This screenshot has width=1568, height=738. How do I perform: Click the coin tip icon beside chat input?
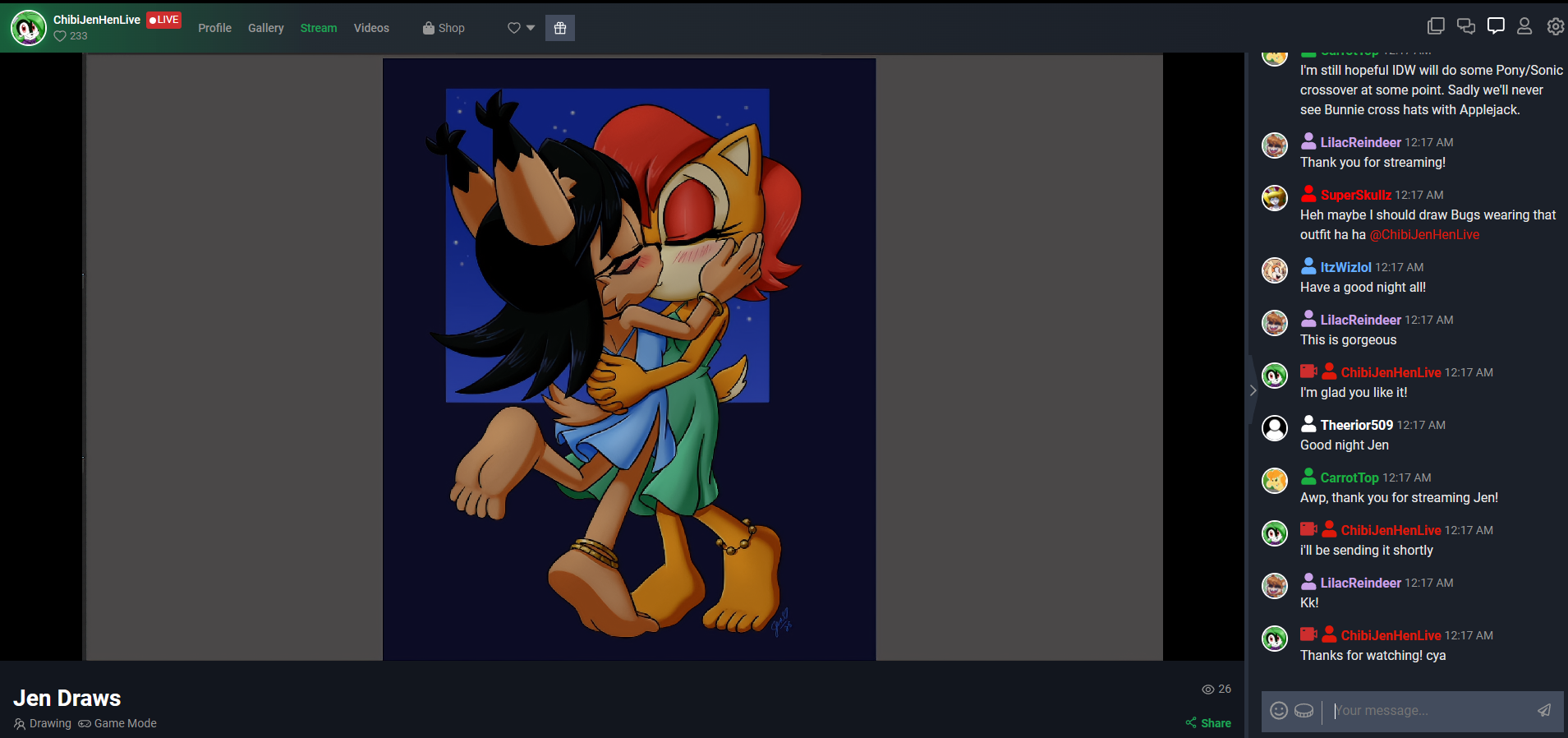click(x=1304, y=710)
